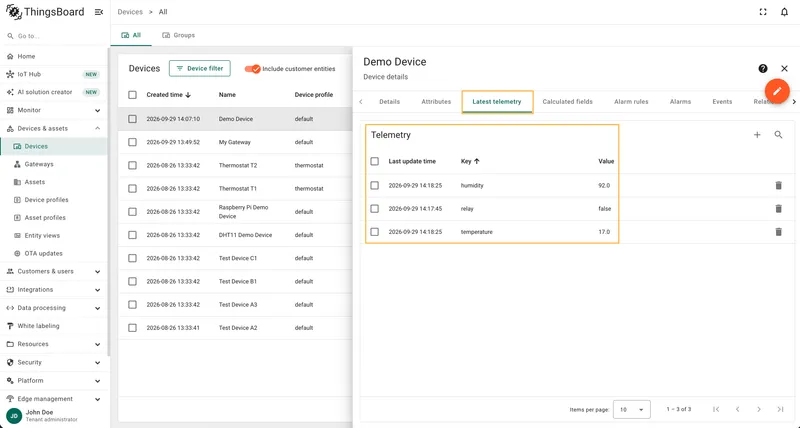Open the Raspberry Pi Demo Device row
800x428 pixels.
[235, 212]
